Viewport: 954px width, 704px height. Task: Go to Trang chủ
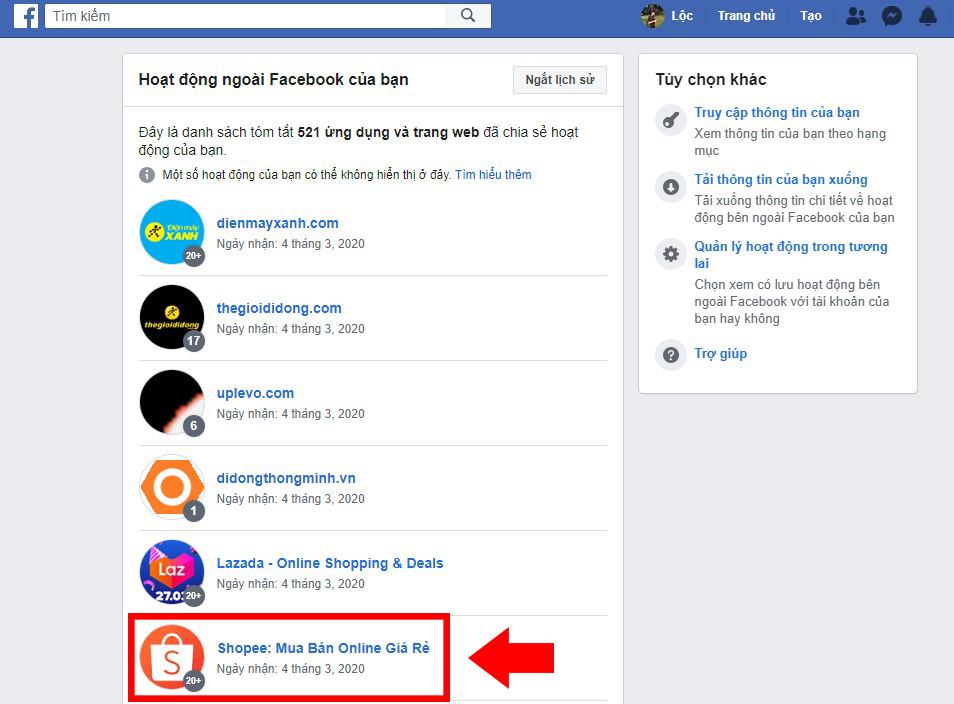[746, 16]
